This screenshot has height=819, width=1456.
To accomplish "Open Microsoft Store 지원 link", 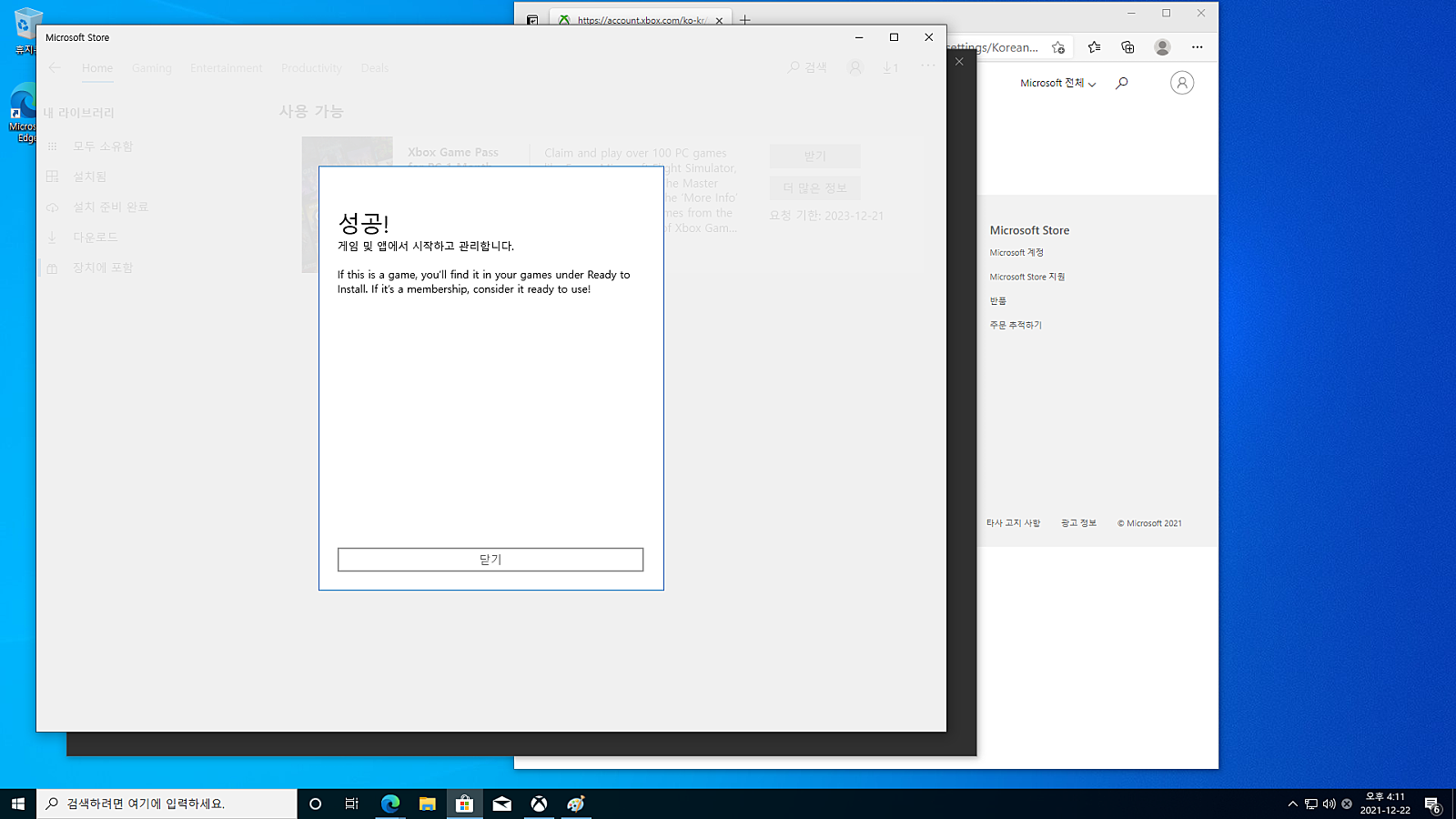I will point(1026,277).
